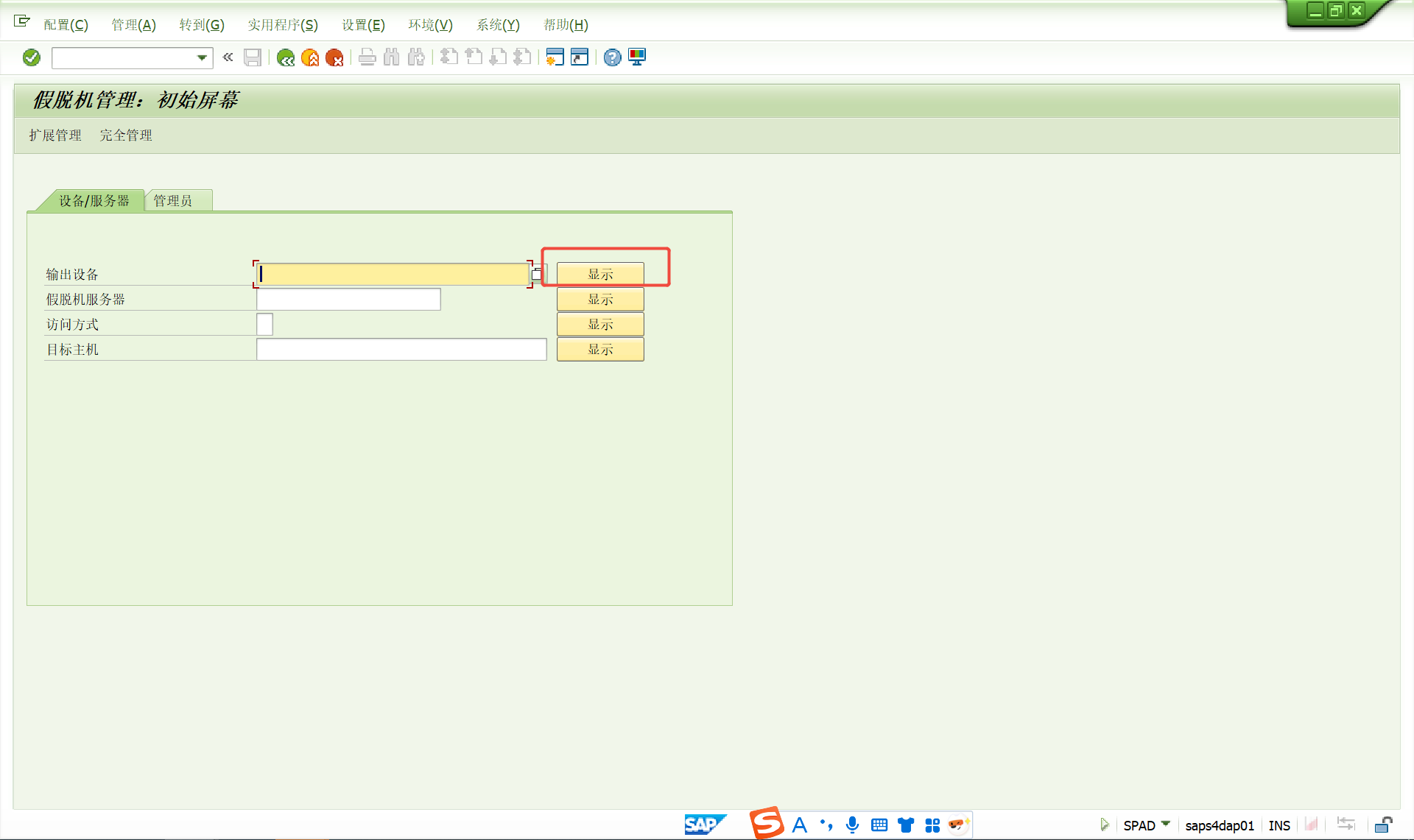Image resolution: width=1414 pixels, height=840 pixels.
Task: Click the green Back arrow icon
Action: click(286, 57)
